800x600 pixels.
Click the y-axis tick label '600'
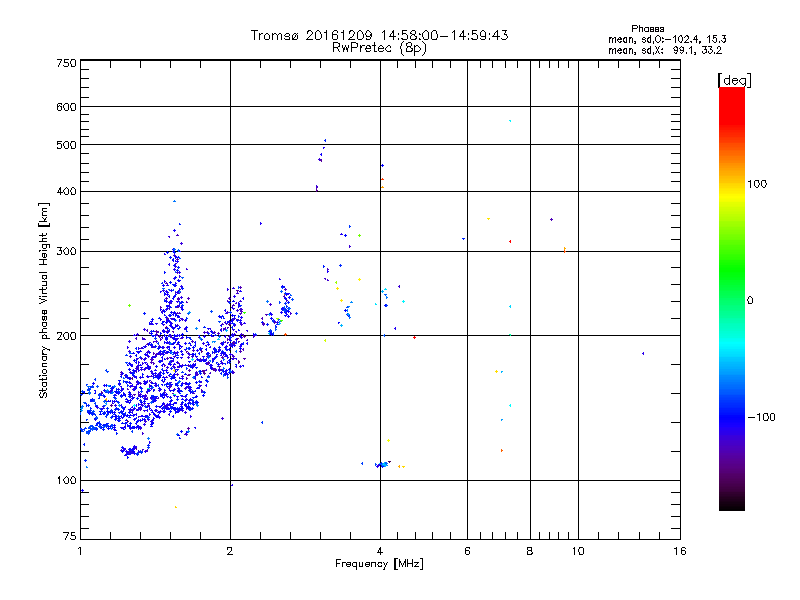67,107
